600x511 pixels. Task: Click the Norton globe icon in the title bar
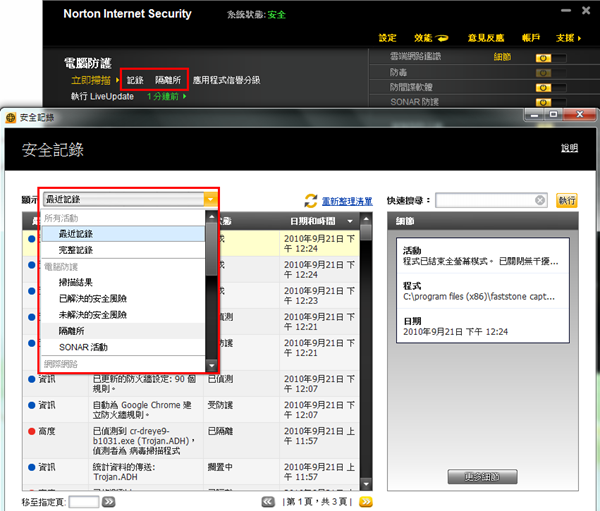[x=11, y=118]
